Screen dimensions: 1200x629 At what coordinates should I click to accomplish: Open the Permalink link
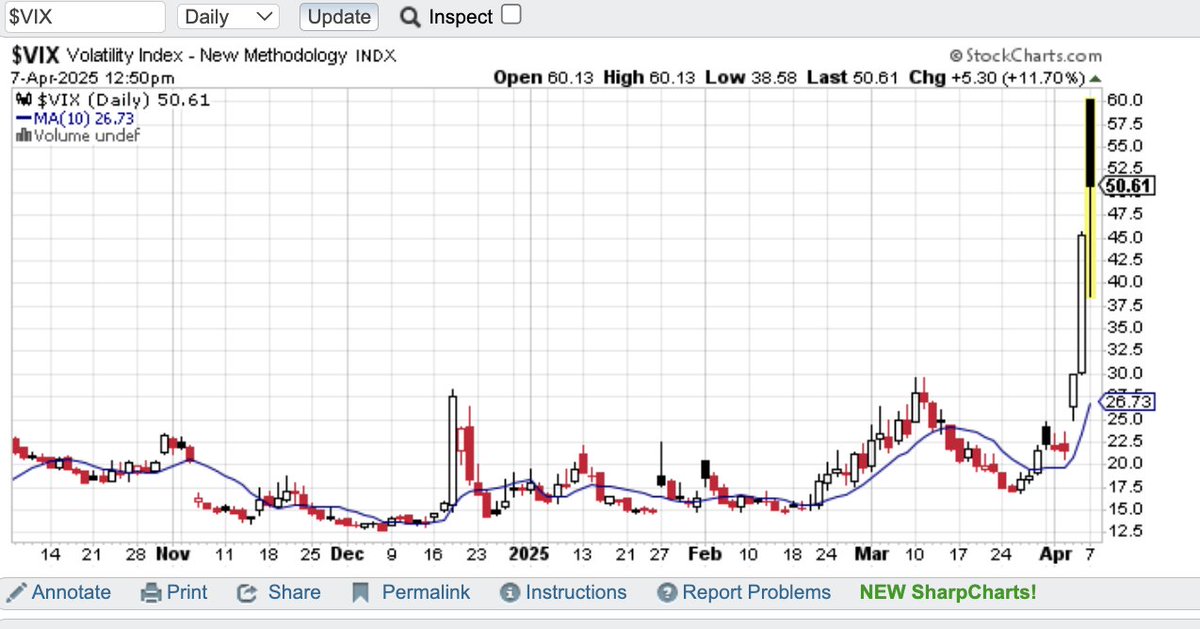point(426,592)
